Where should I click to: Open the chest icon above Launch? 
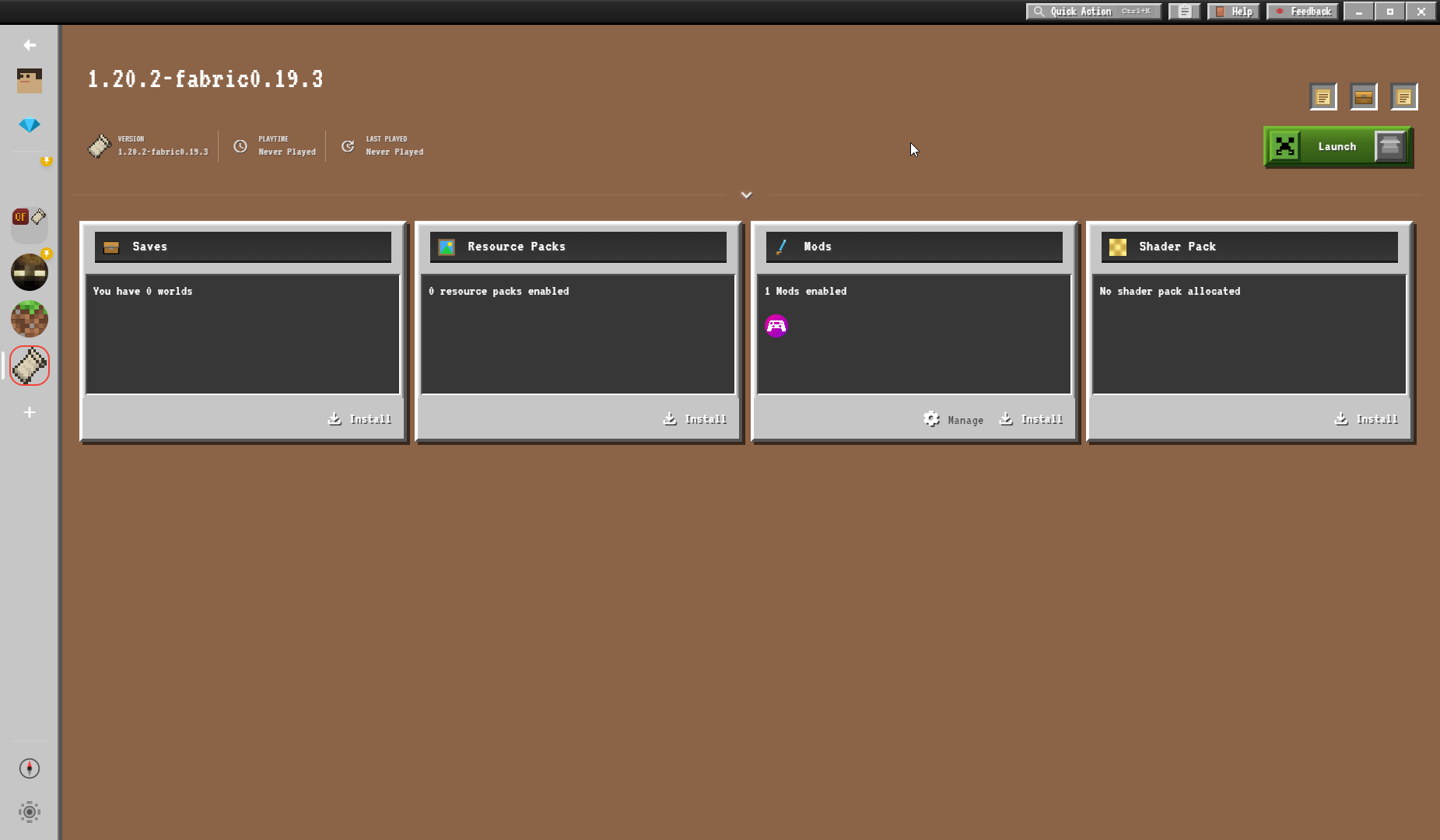pyautogui.click(x=1364, y=97)
